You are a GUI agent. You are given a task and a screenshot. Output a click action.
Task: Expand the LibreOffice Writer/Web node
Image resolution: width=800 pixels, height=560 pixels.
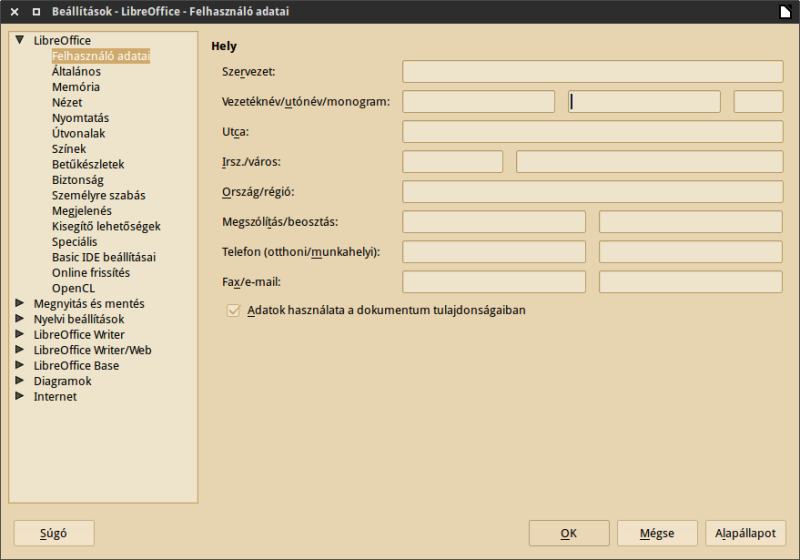19,349
